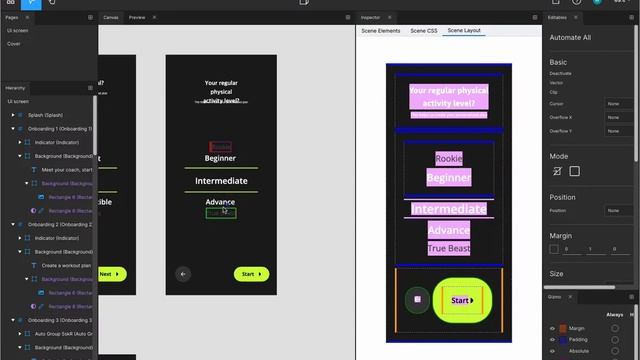This screenshot has height=360, width=640.
Task: Open the Inspector panel layout menu icon
Action: tap(535, 18)
